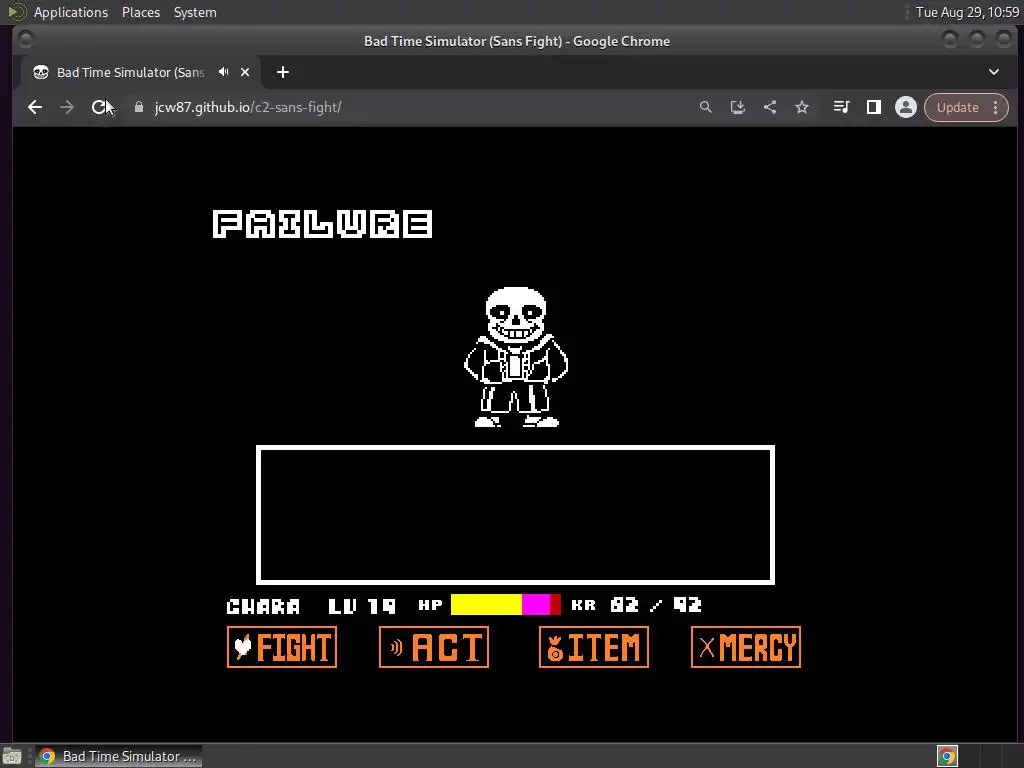
Task: Click the clock Tue Aug 29
Action: [x=967, y=12]
